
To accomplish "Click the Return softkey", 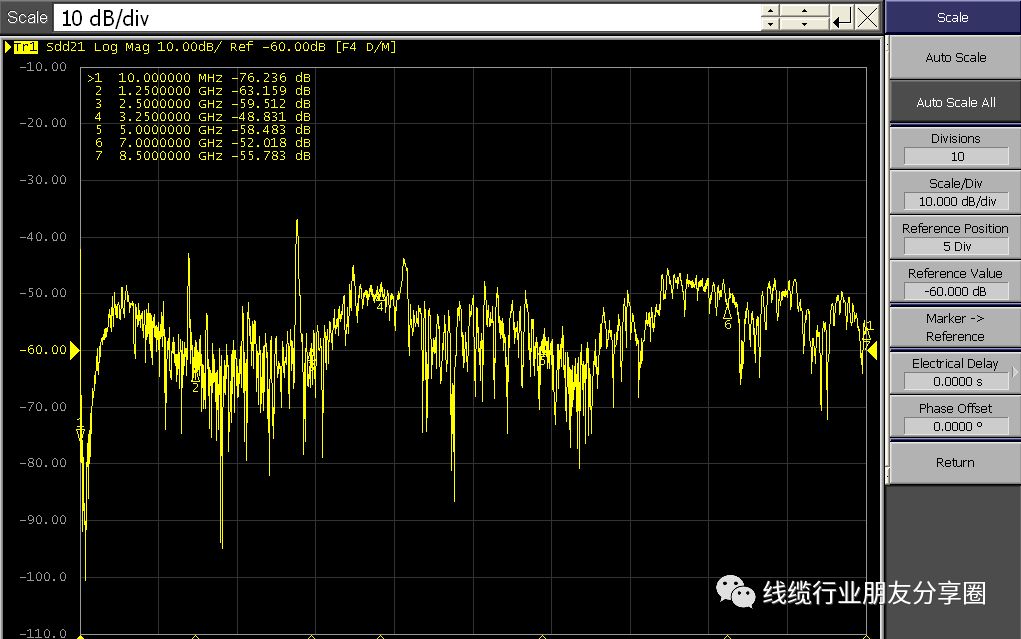I will (x=955, y=462).
